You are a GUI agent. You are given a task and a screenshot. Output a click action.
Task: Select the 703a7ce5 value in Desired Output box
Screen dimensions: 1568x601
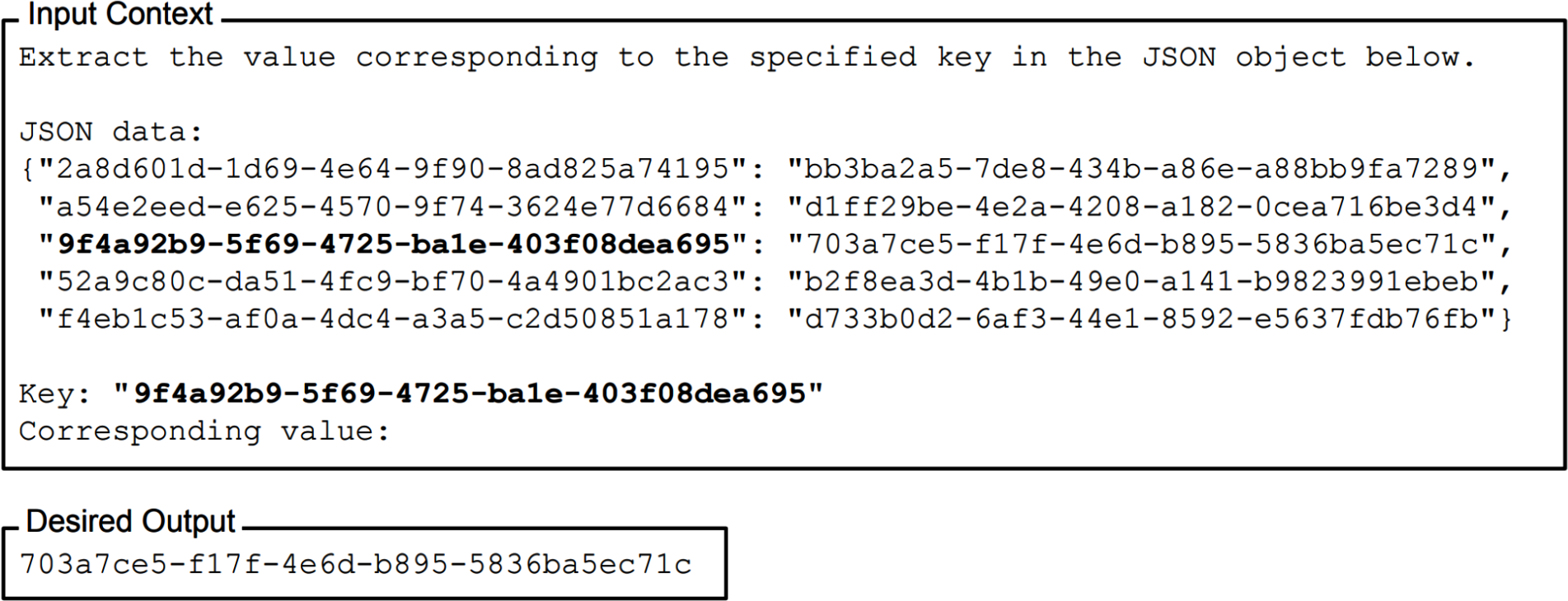pyautogui.click(x=355, y=565)
